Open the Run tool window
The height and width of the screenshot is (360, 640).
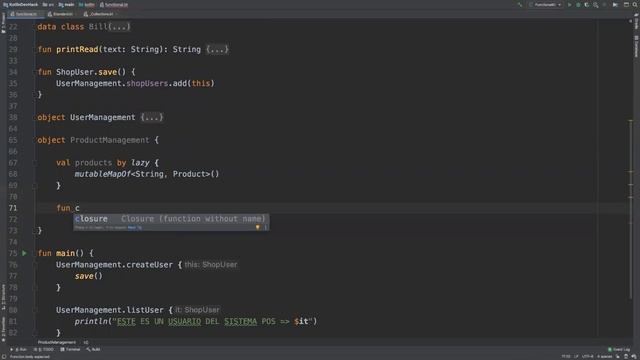tap(19, 349)
